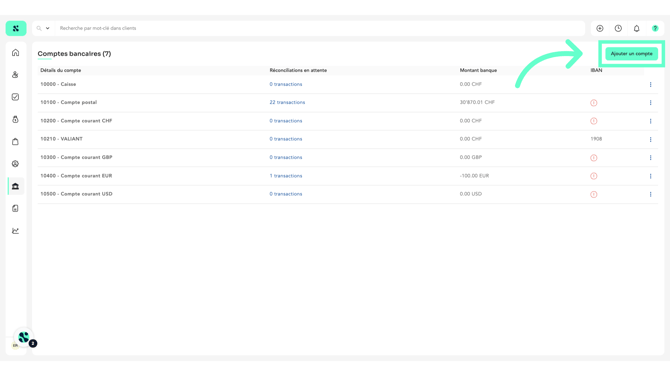Click IBAN warning icon for Compte courant CHF
The height and width of the screenshot is (376, 670).
594,121
